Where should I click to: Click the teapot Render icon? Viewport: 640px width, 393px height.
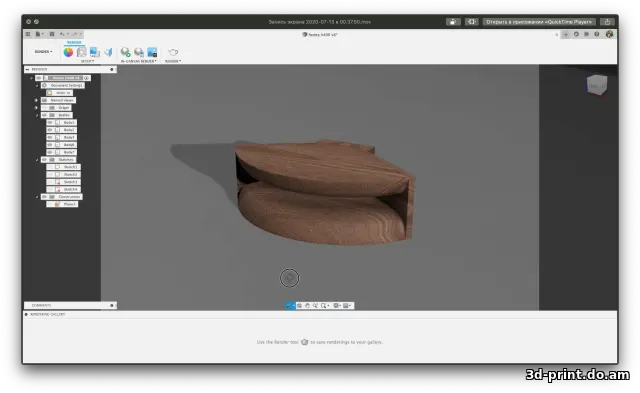[x=173, y=52]
